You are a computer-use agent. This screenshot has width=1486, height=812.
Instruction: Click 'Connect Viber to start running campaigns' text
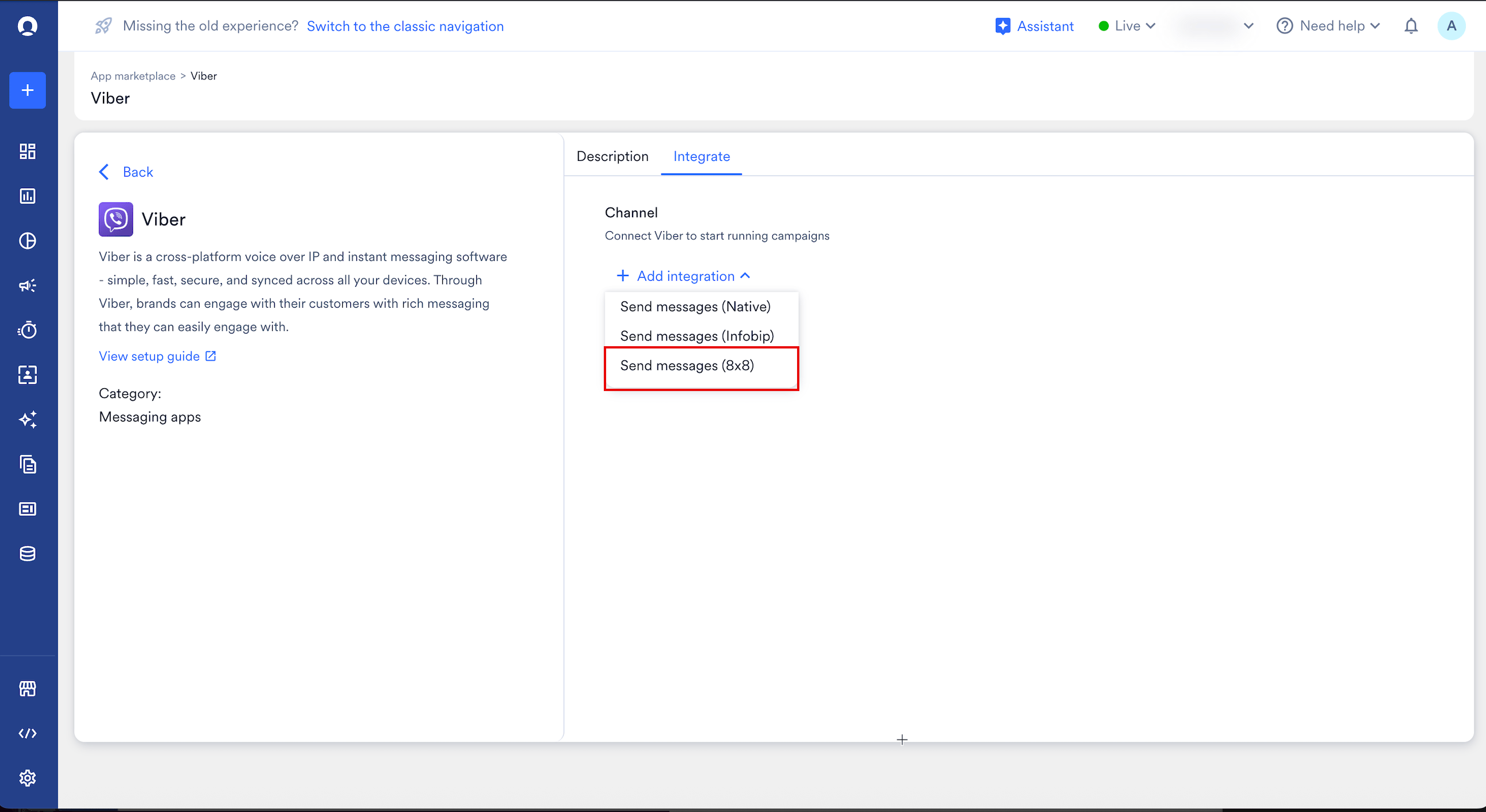point(717,235)
